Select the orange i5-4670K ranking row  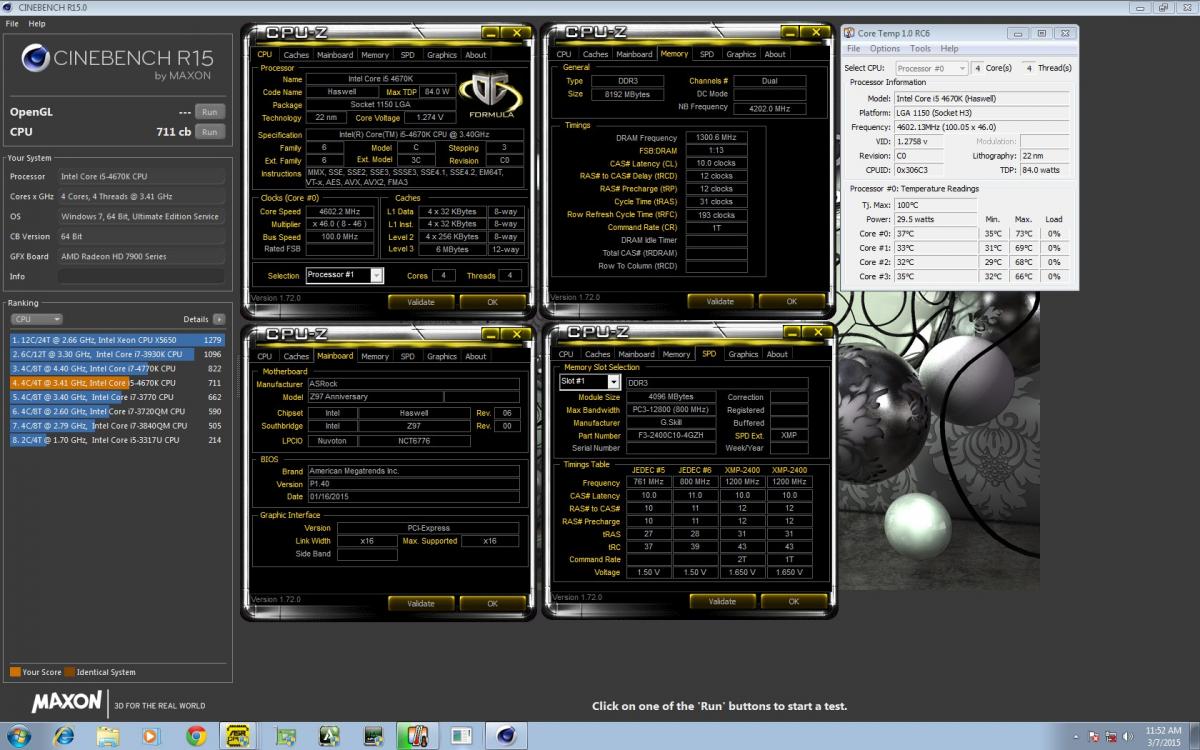117,383
